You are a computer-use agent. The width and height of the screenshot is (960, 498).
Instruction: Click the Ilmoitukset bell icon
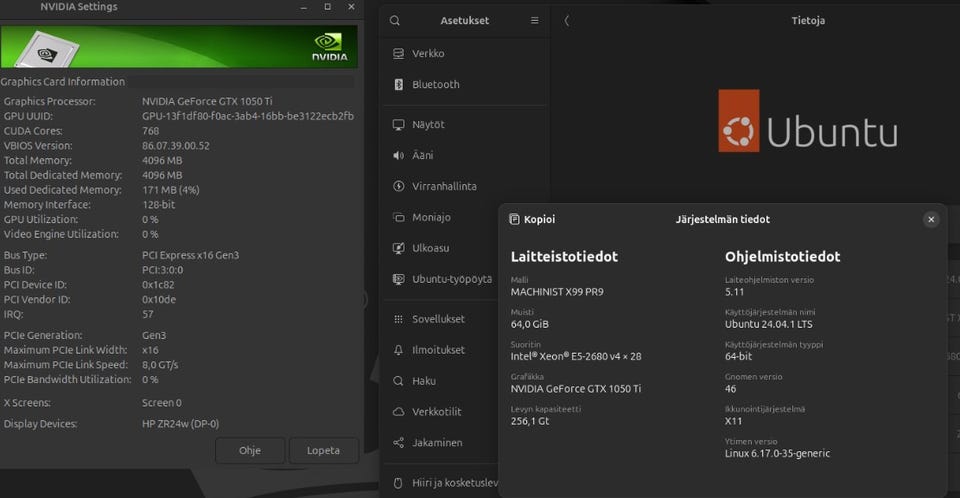(399, 350)
